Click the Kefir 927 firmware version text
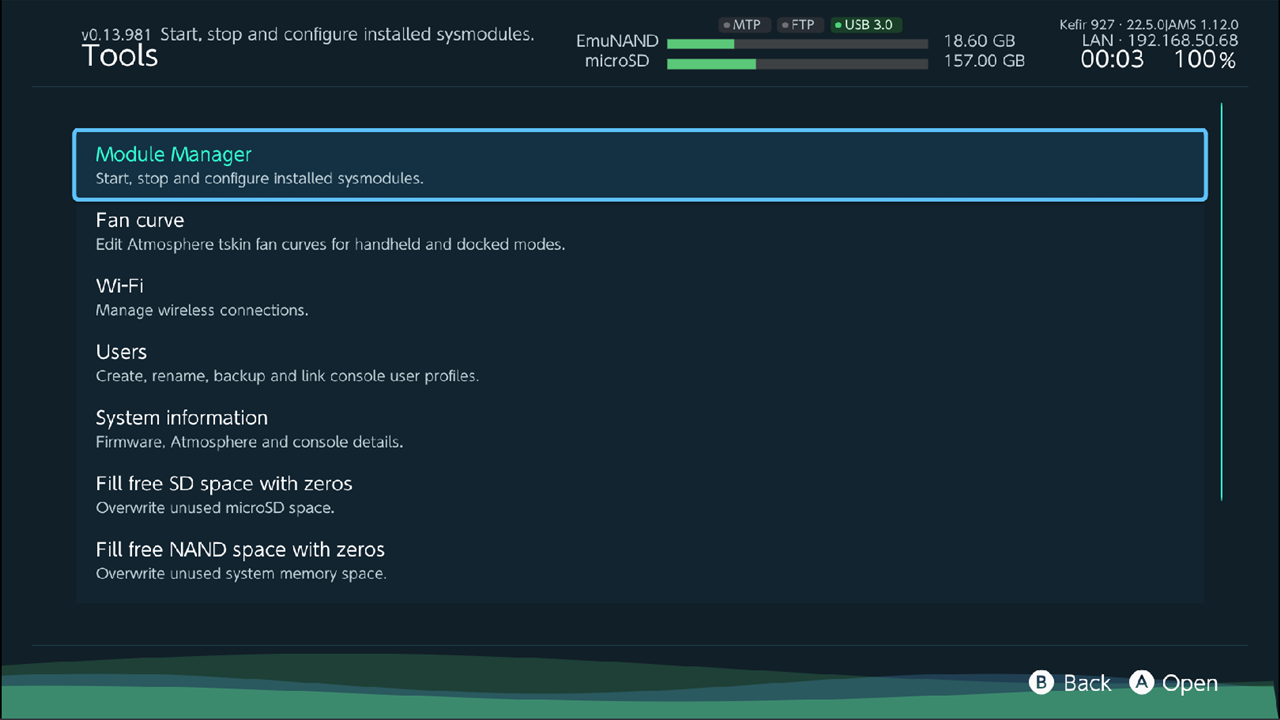Viewport: 1280px width, 720px height. pyautogui.click(x=1149, y=24)
